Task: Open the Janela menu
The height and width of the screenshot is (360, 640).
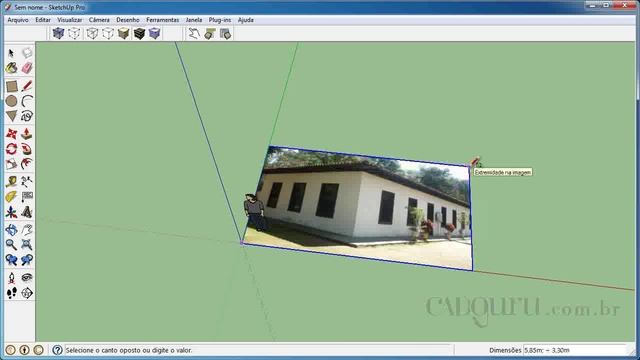Action: point(194,20)
